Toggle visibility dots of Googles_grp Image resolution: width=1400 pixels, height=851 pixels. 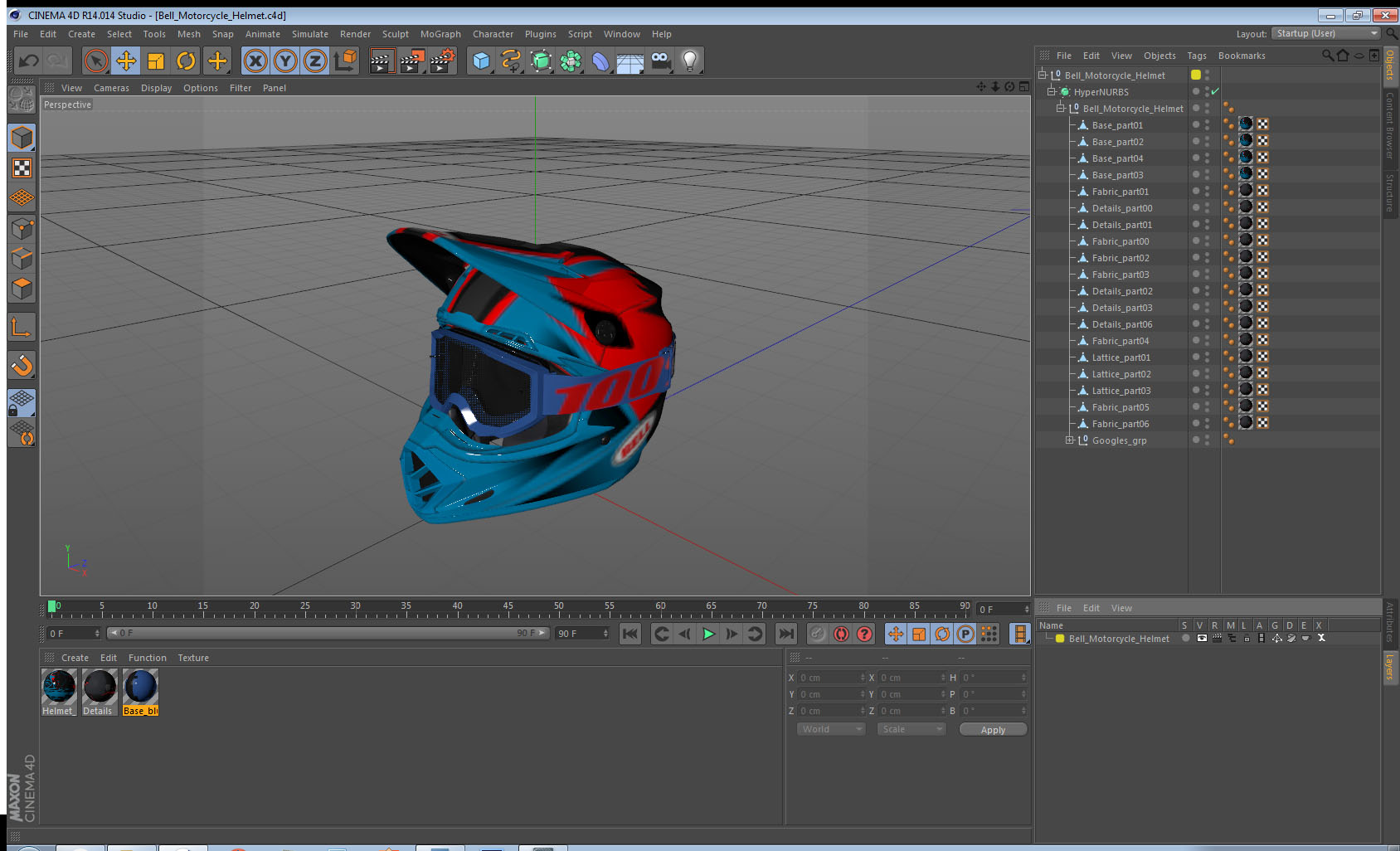pos(1207,440)
